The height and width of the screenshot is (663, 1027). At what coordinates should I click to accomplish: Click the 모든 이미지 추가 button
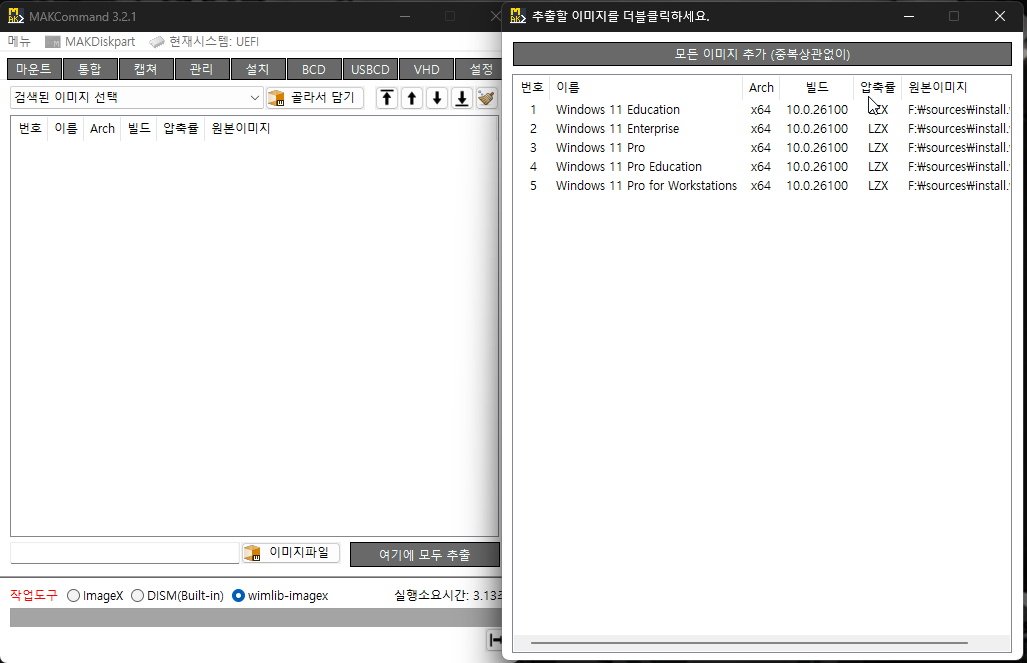click(x=762, y=54)
